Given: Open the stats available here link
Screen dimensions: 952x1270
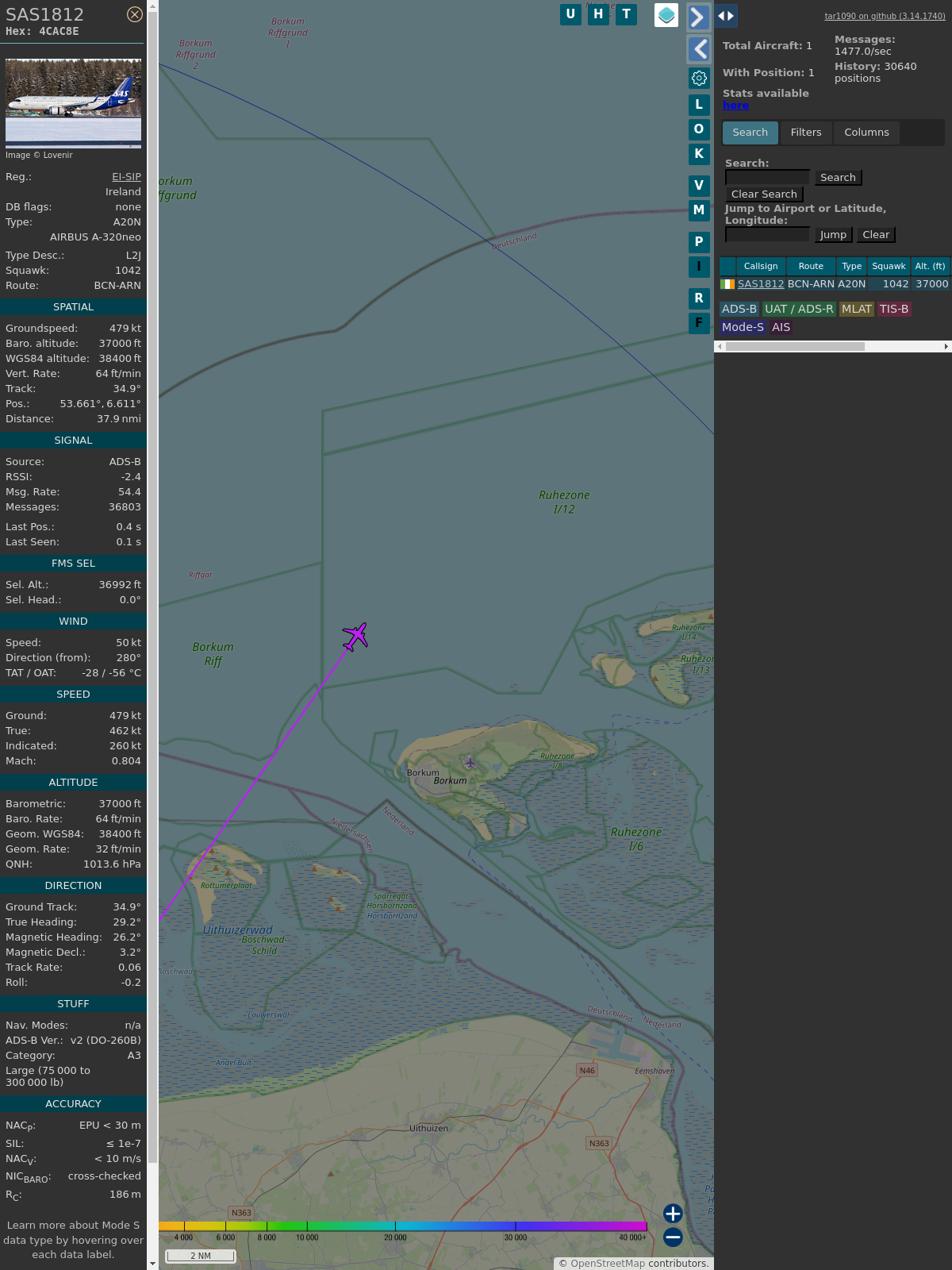Looking at the screenshot, I should 735,106.
